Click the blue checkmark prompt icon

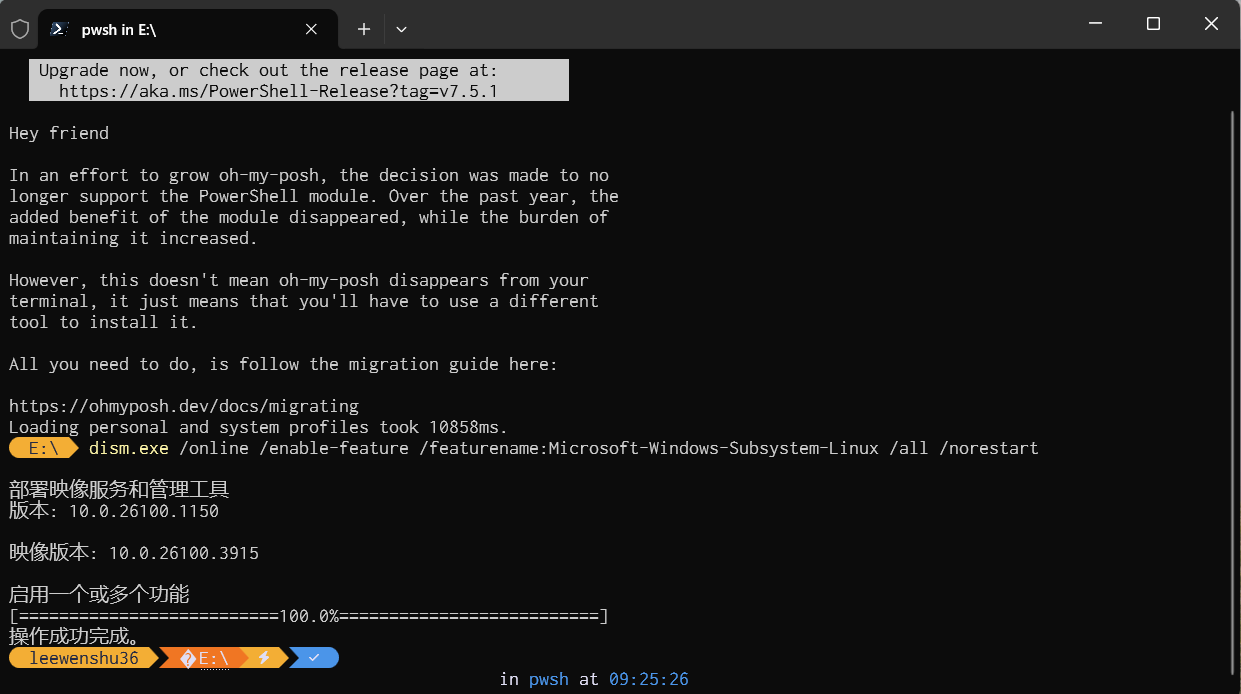[x=314, y=658]
